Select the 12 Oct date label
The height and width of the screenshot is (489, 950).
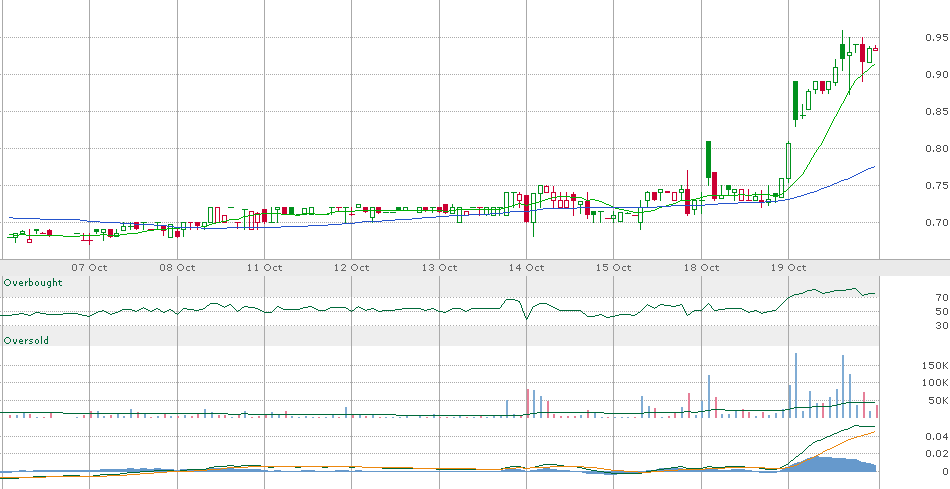point(351,267)
